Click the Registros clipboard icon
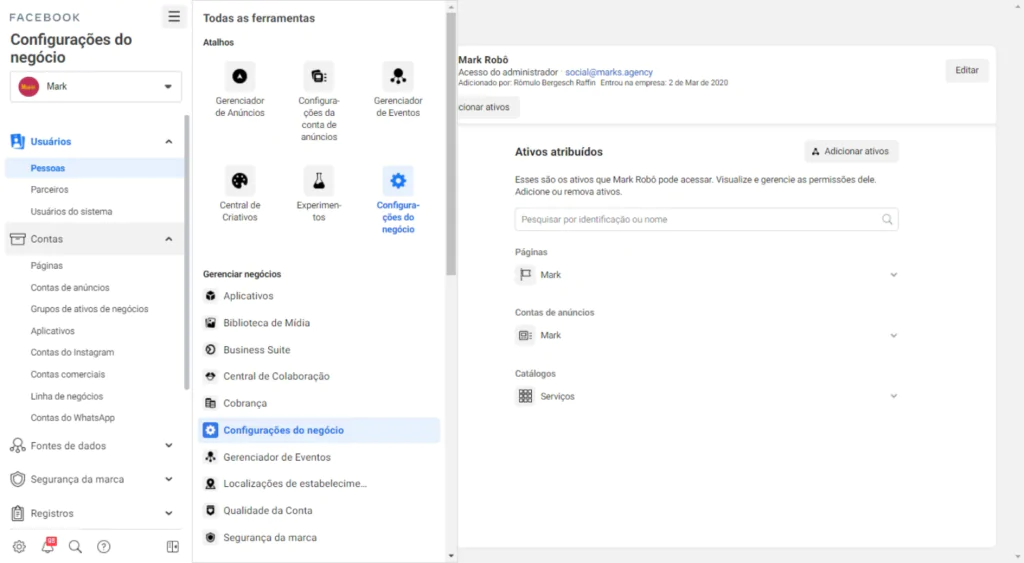This screenshot has width=1024, height=563. click(x=18, y=513)
